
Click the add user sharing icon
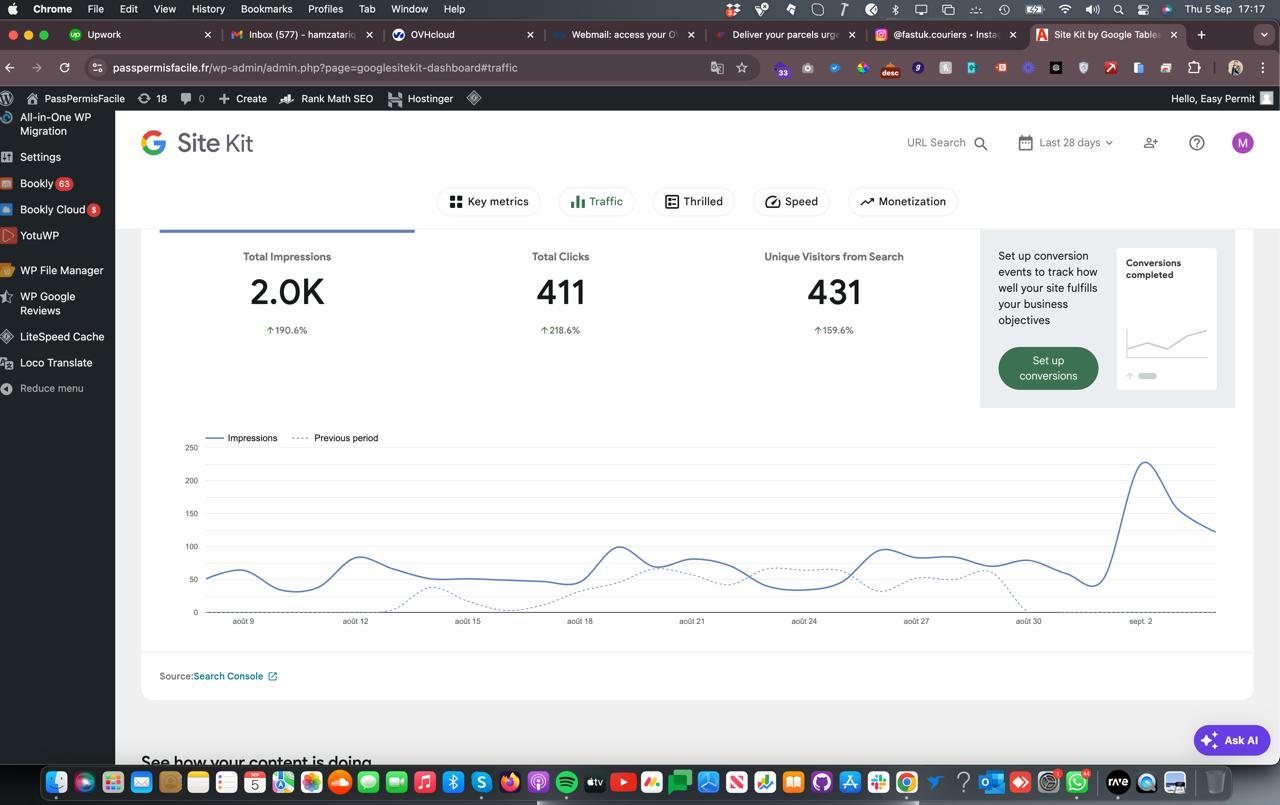[x=1151, y=143]
